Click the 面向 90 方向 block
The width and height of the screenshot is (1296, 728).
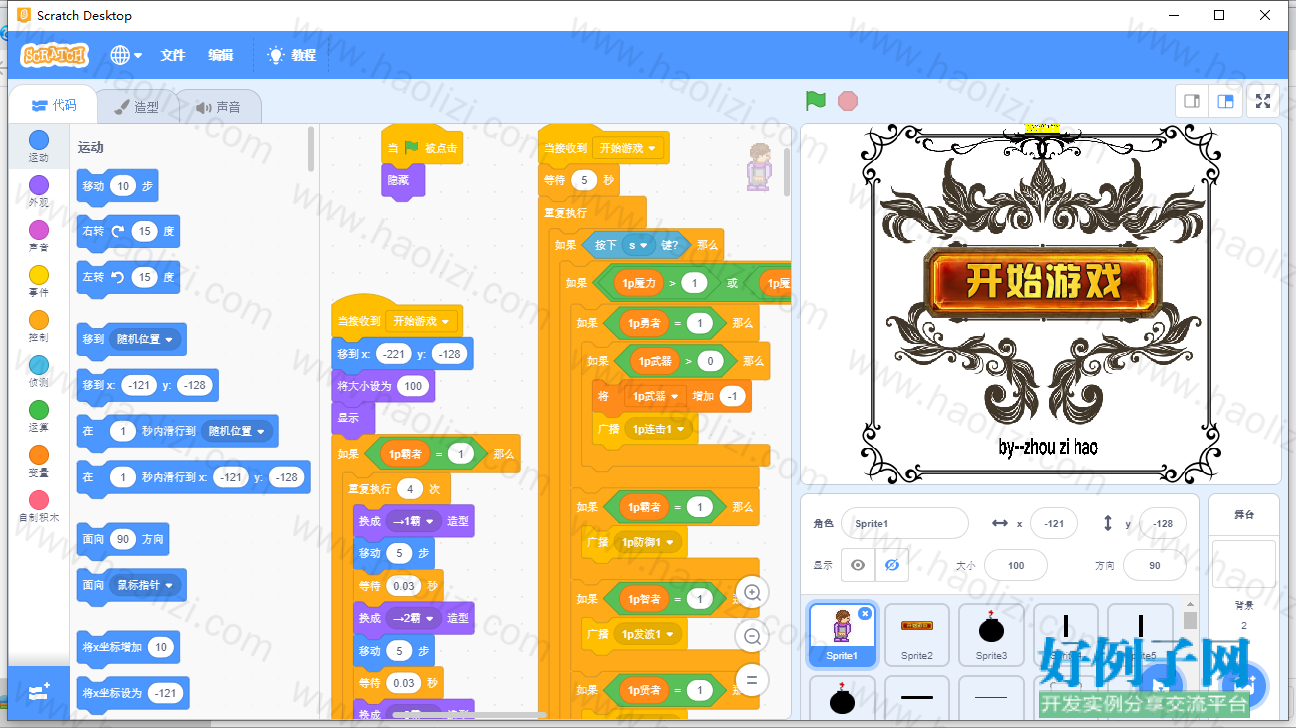(x=123, y=539)
